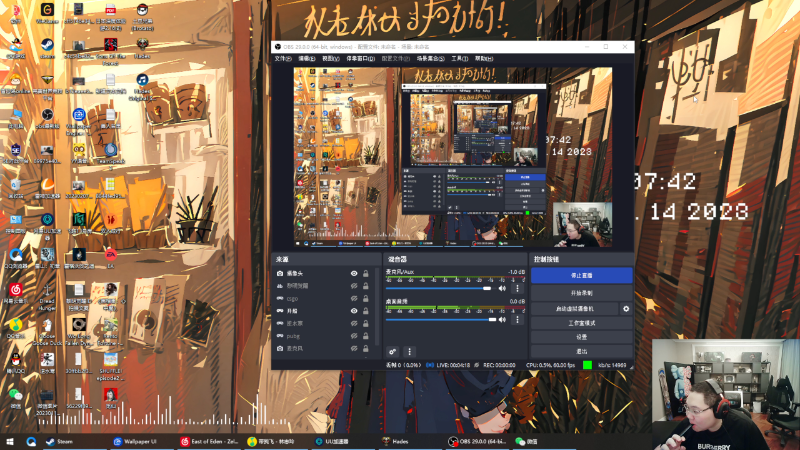
Task: Unlock the 摄像头 source lock
Action: click(366, 273)
